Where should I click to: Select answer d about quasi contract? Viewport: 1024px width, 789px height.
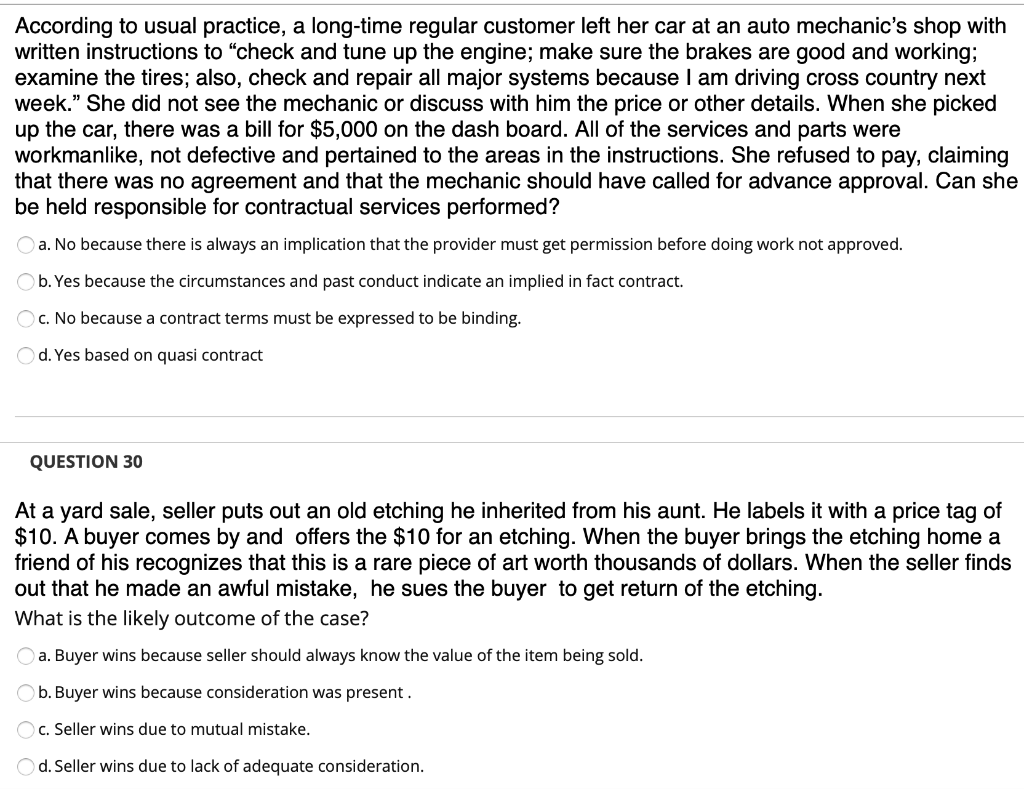coord(24,355)
